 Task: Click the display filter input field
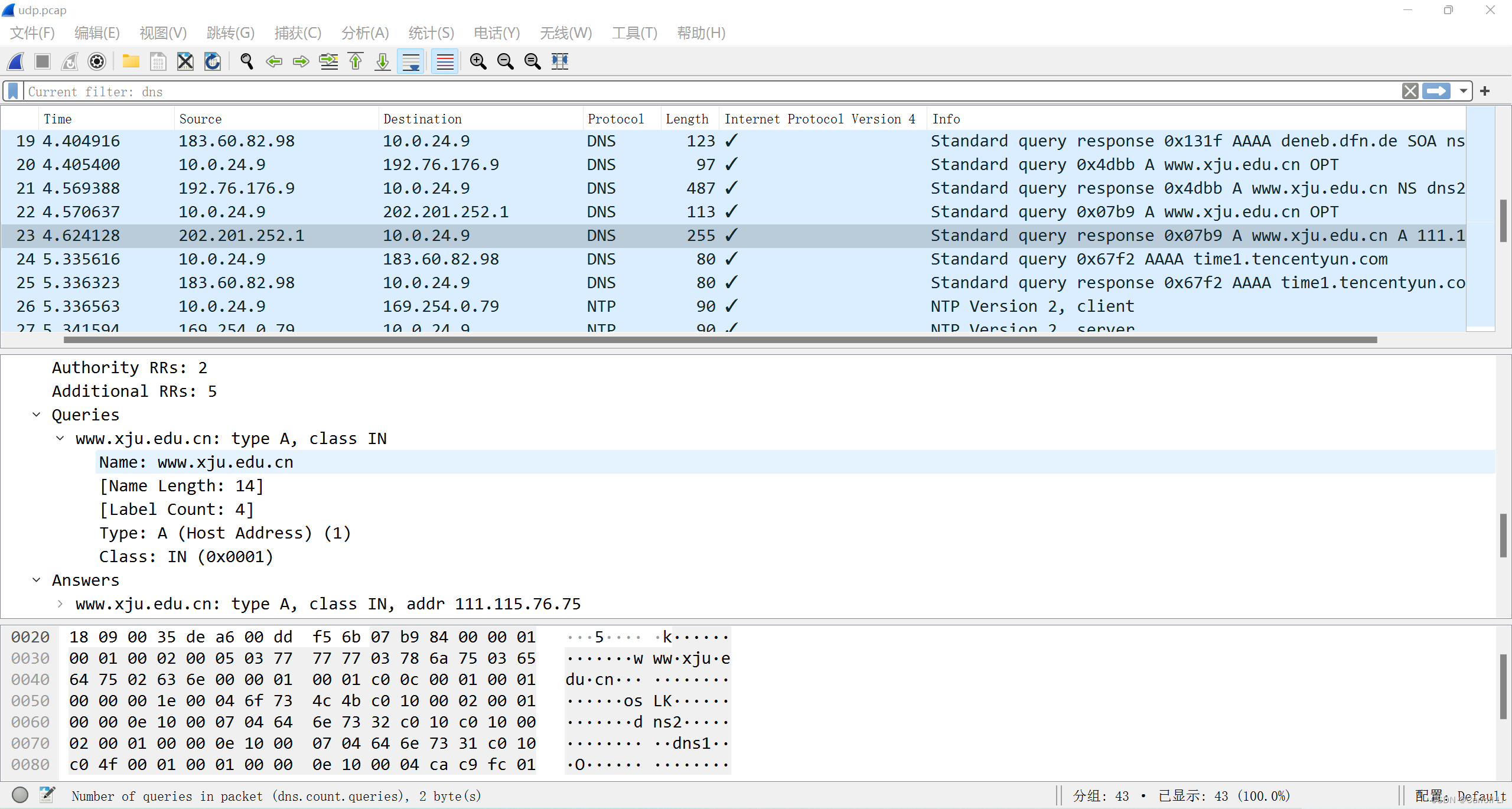coord(709,92)
